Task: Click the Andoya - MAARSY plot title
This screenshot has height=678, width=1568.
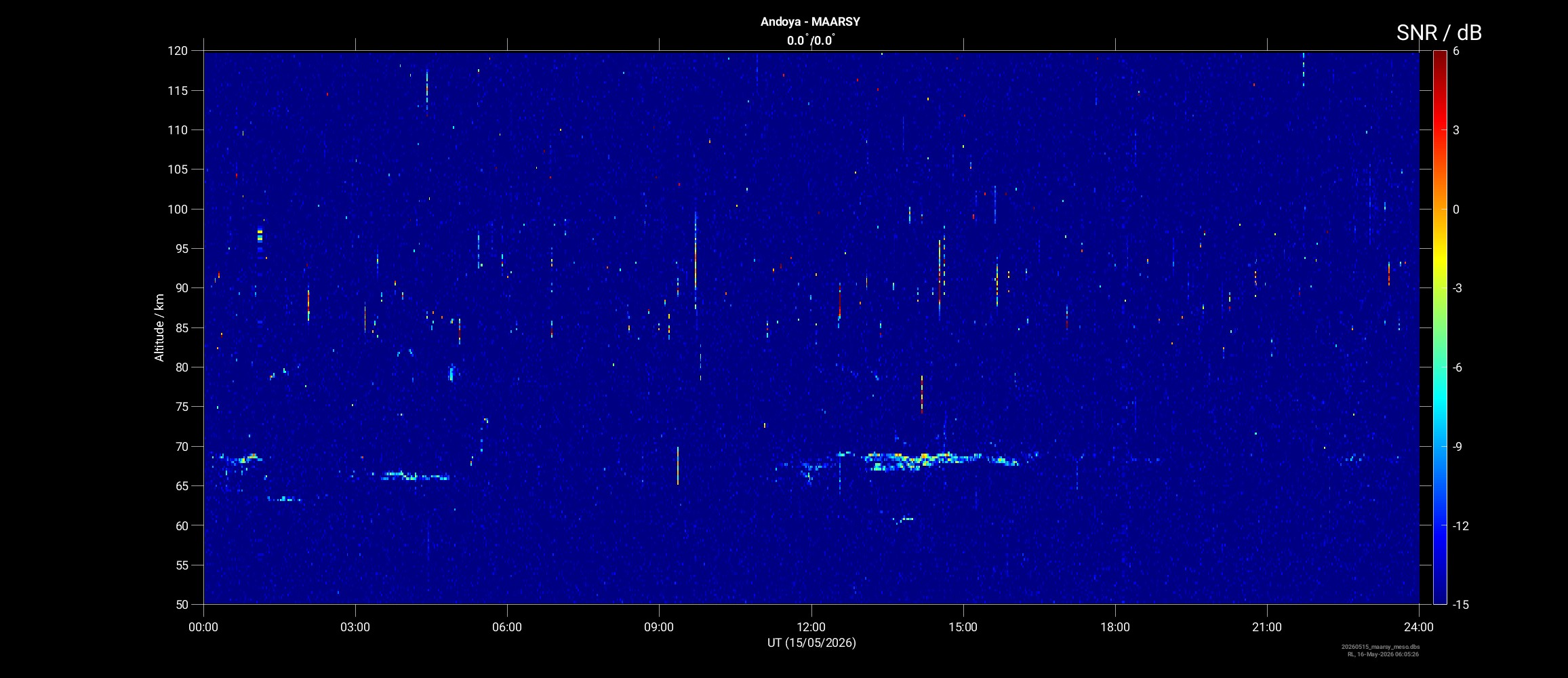Action: click(810, 22)
